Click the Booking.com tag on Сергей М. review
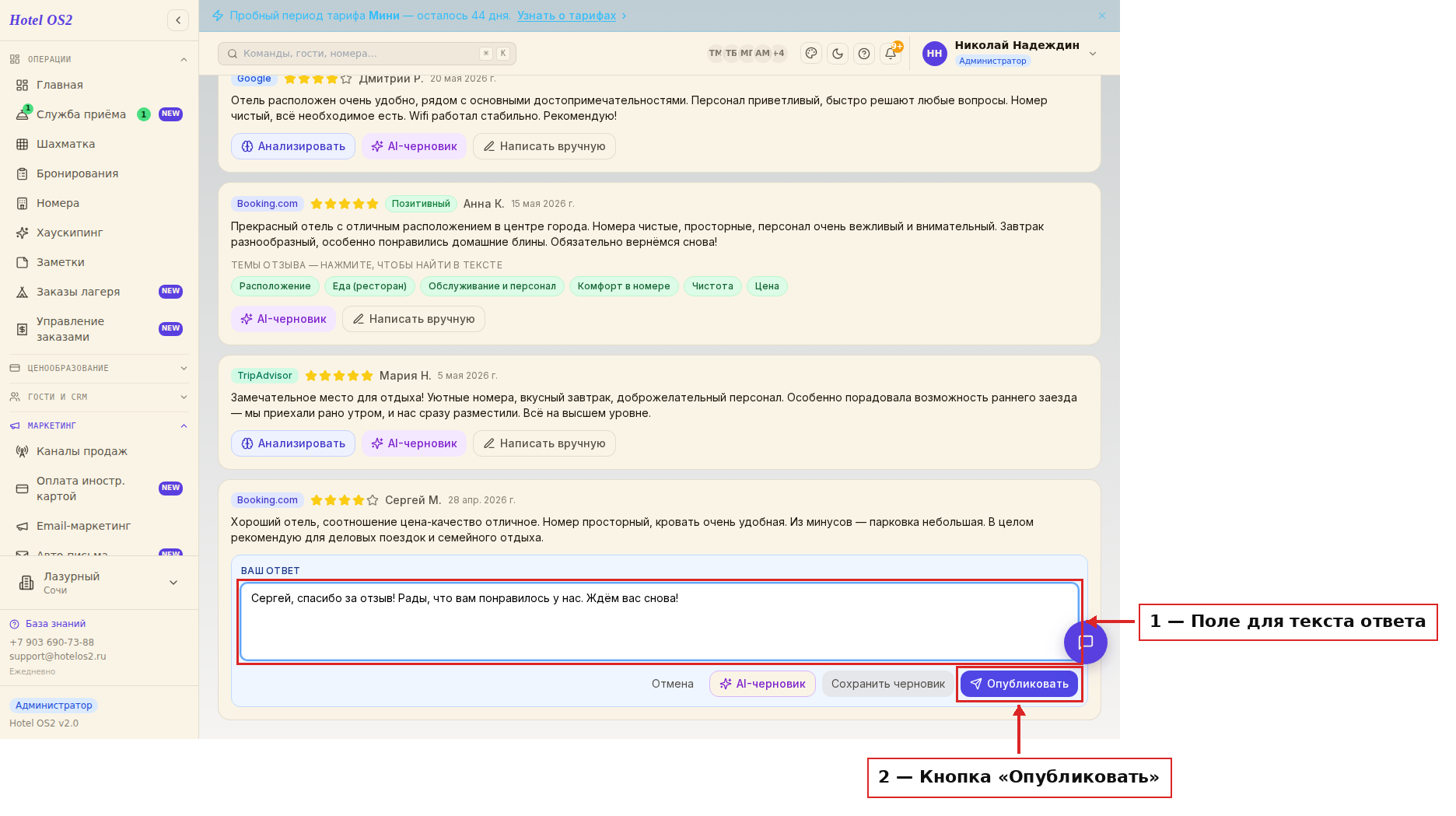This screenshot has width=1456, height=816. [x=268, y=500]
